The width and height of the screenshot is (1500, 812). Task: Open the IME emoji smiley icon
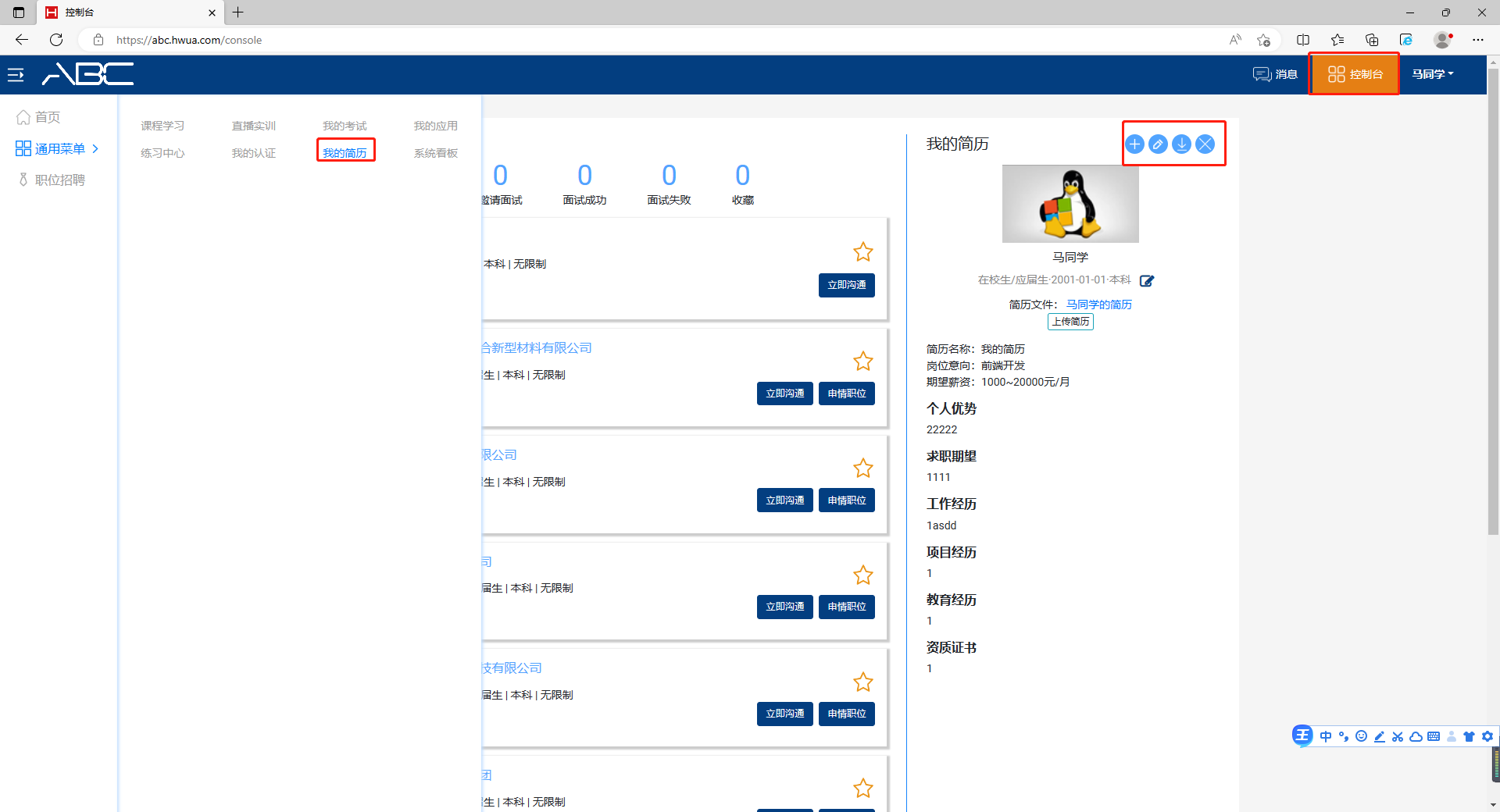1362,736
